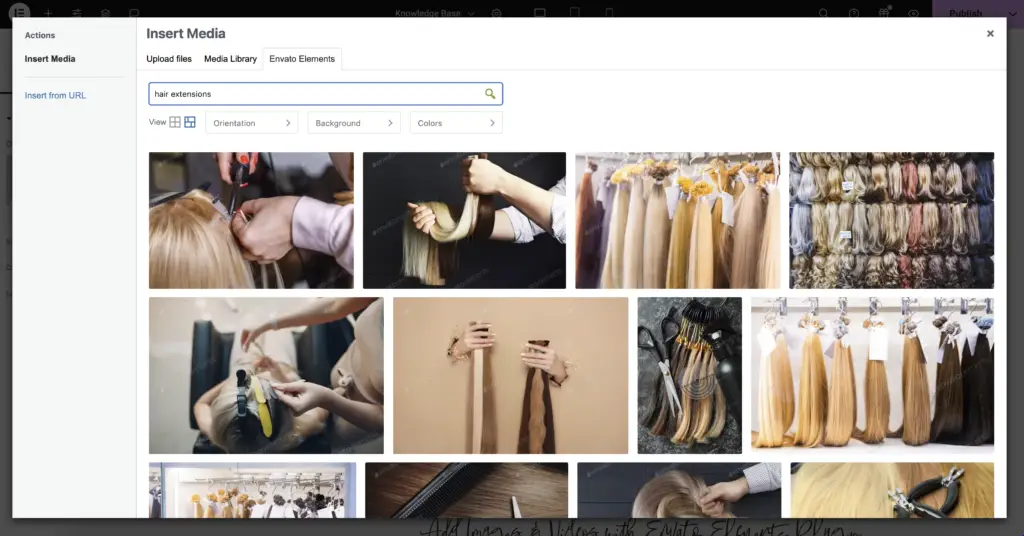The height and width of the screenshot is (536, 1024).
Task: Open the Background filter dropdown
Action: [x=354, y=123]
